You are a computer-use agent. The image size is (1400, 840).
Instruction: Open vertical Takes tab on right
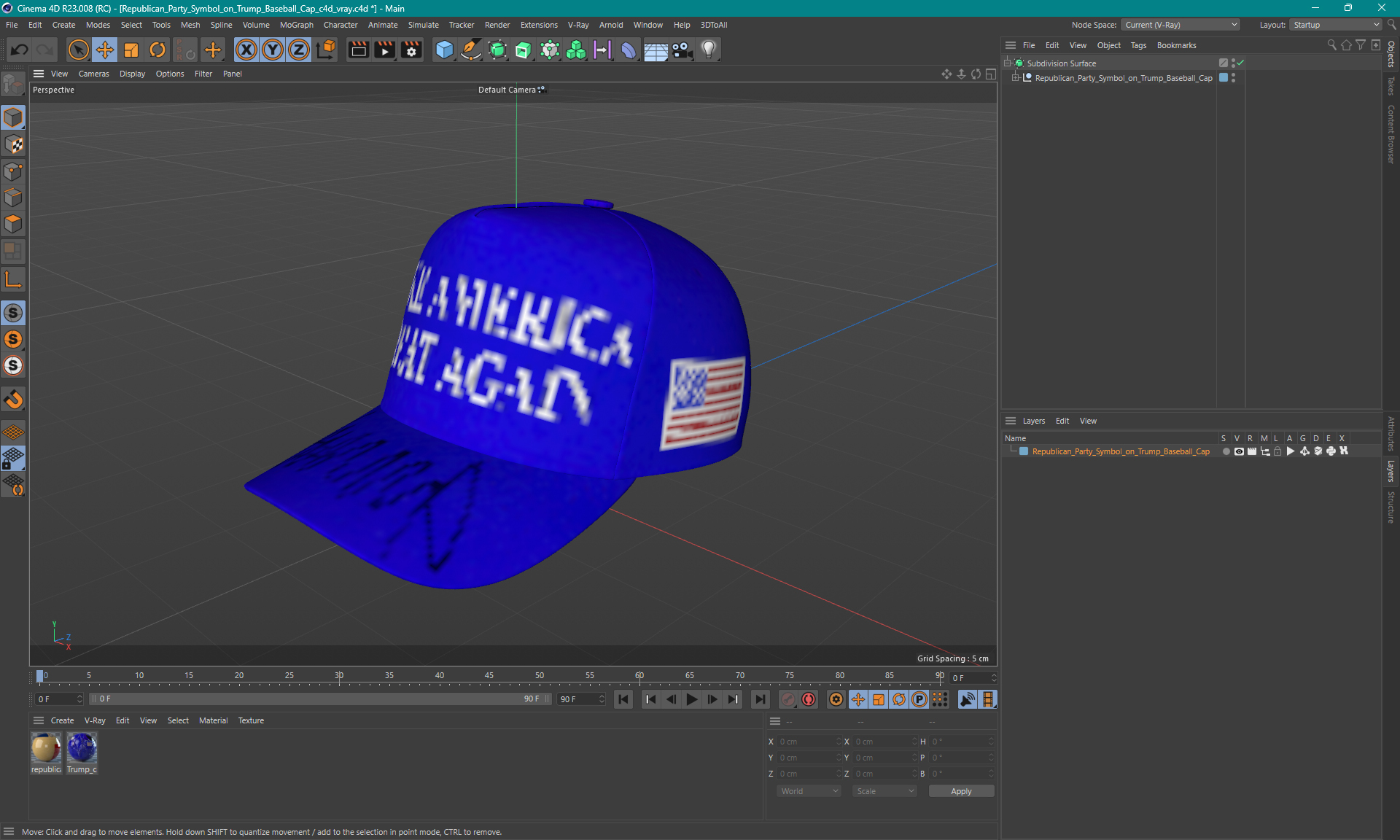click(x=1391, y=86)
